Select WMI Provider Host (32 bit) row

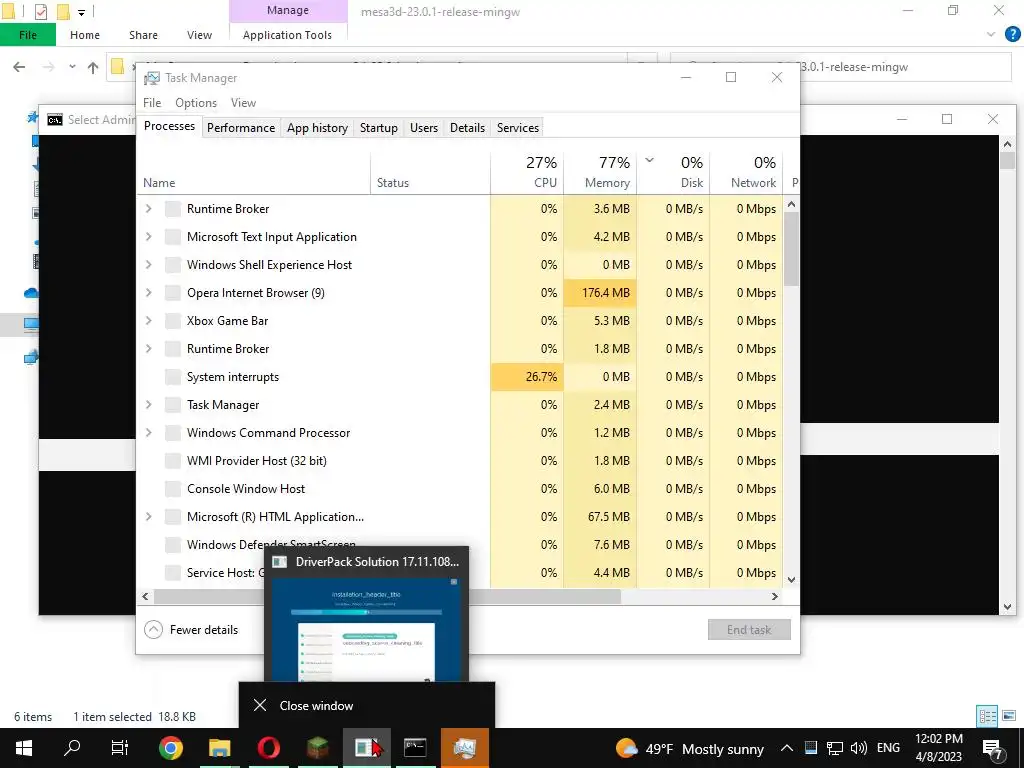click(x=459, y=460)
